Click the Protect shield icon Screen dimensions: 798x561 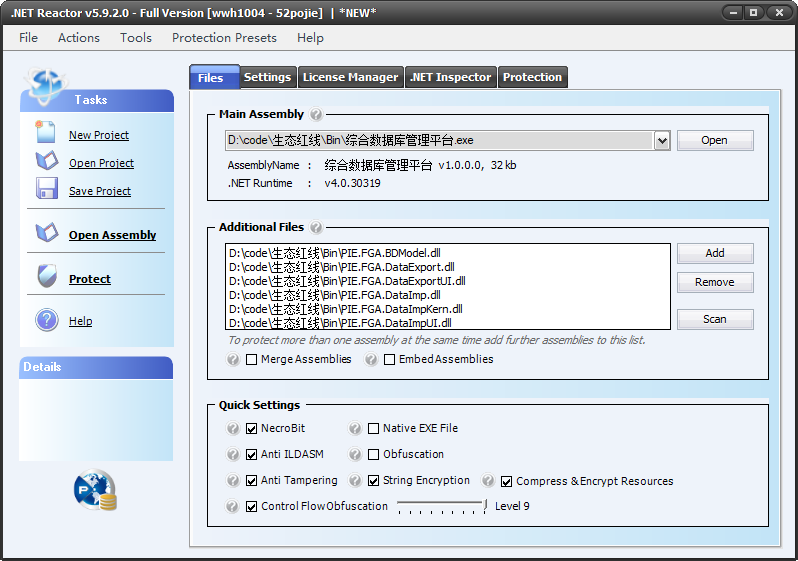coord(47,276)
